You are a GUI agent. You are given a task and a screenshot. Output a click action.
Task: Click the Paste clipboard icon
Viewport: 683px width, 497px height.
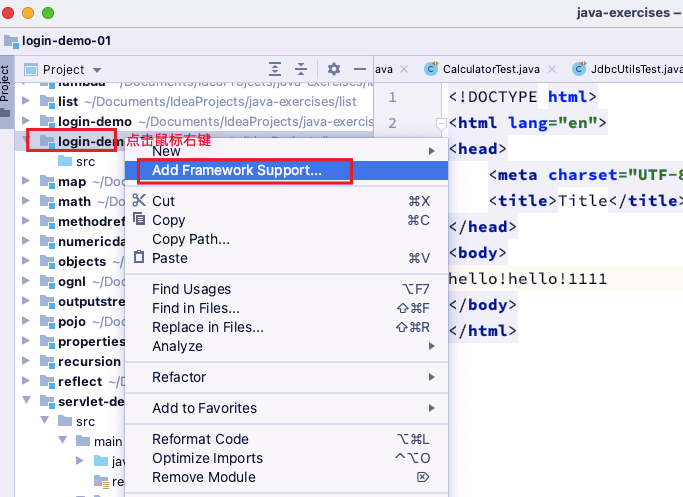pos(139,257)
